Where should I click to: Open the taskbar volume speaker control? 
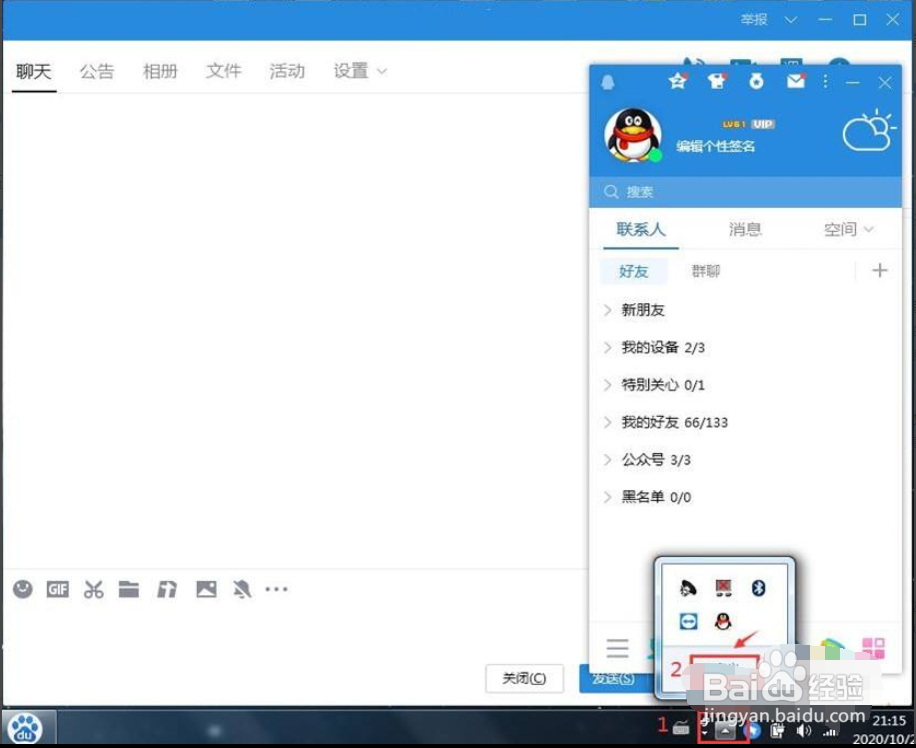pos(804,729)
